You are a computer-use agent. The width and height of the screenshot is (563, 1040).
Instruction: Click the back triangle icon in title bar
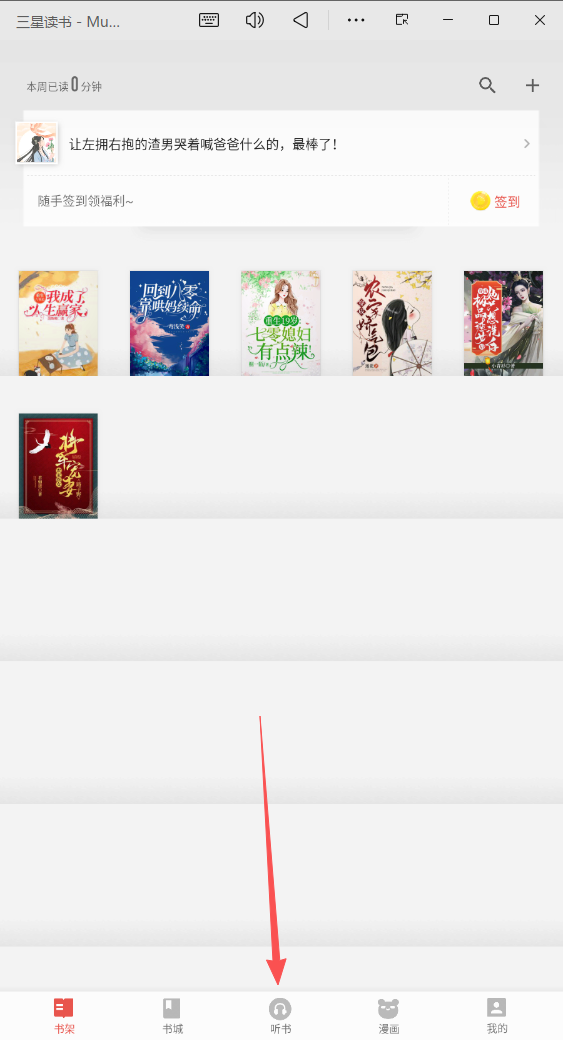pos(300,20)
